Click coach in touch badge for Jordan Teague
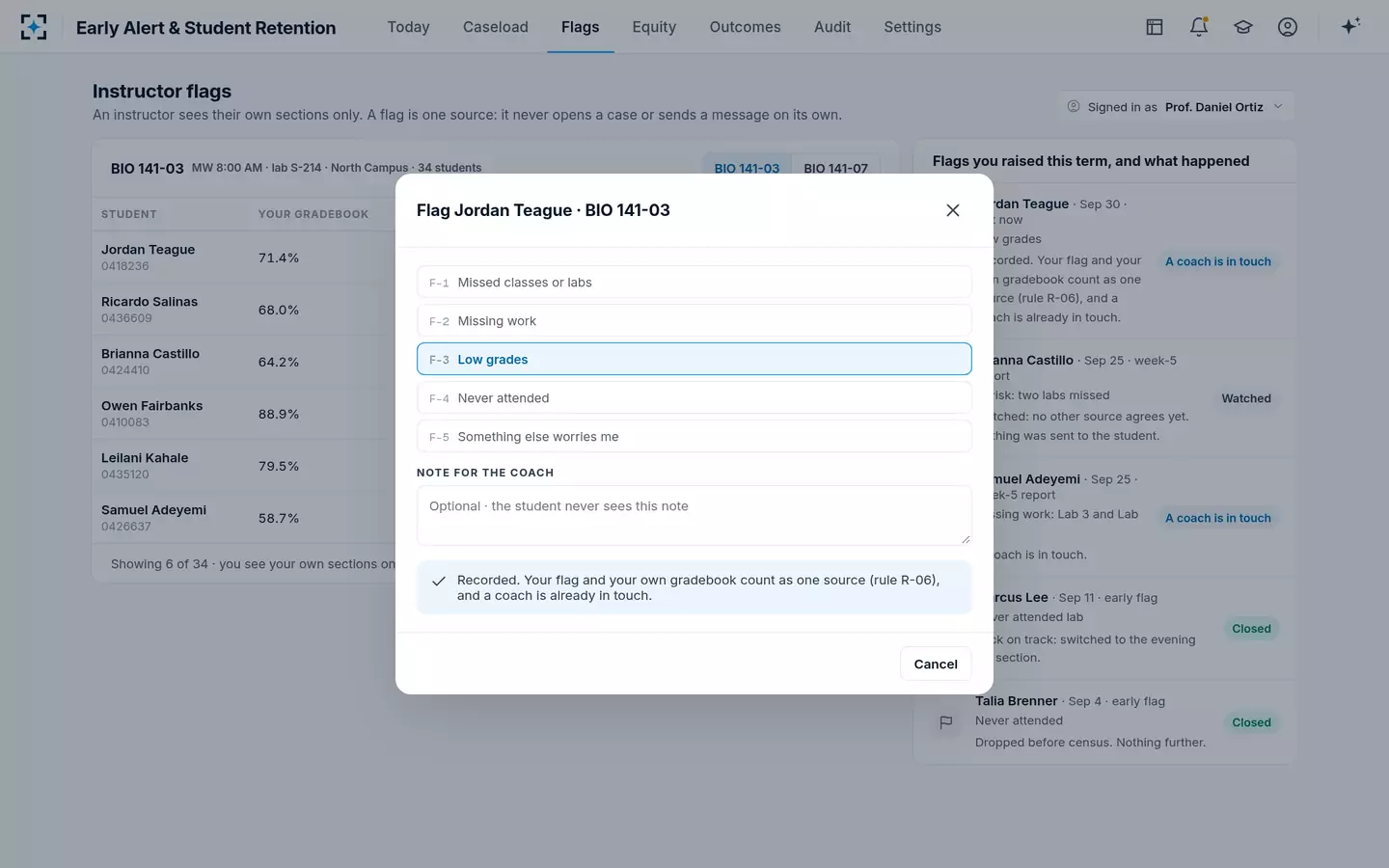The image size is (1389, 868). [x=1218, y=261]
